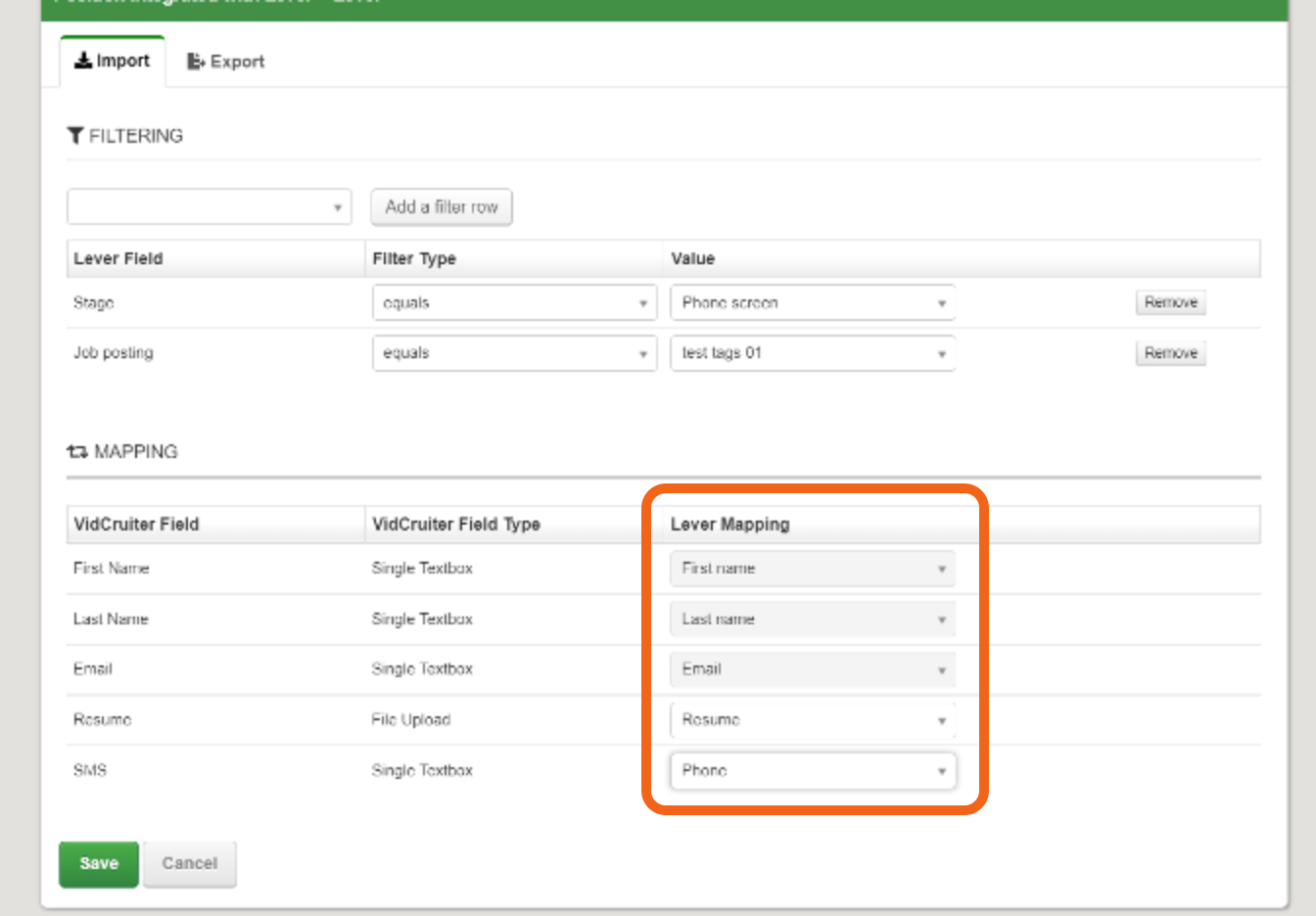Remove the Stage filter row
Image resolution: width=1316 pixels, height=916 pixels.
click(1170, 302)
